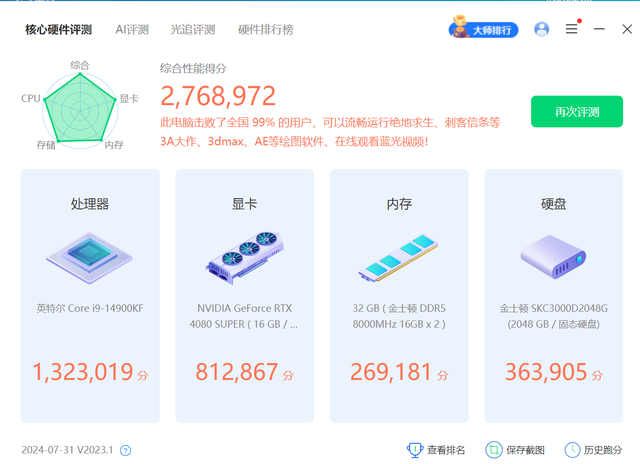Viewport: 640px width, 464px height.
Task: Click the 保存截图 crop icon
Action: 493,450
